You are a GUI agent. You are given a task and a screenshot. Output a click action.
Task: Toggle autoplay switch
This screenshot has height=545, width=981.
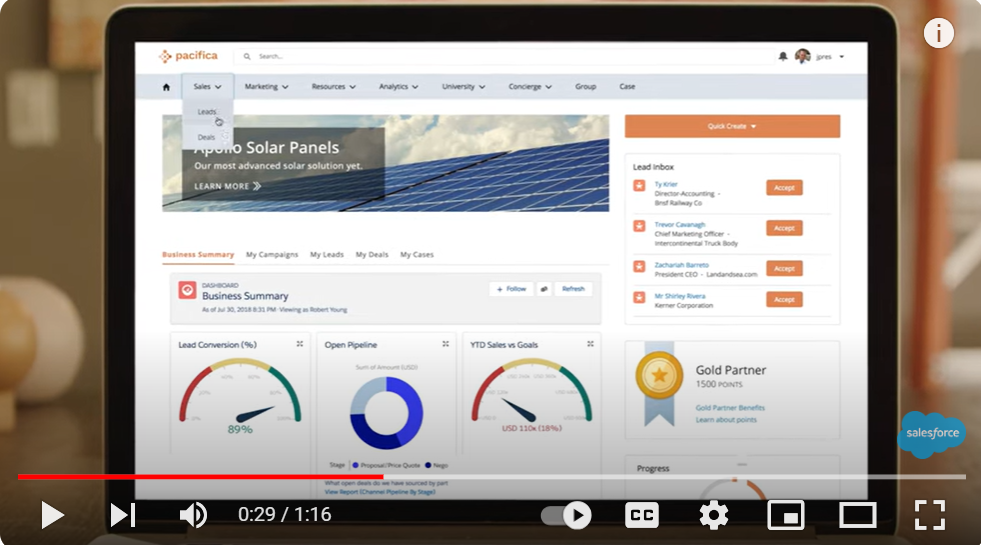pos(567,515)
